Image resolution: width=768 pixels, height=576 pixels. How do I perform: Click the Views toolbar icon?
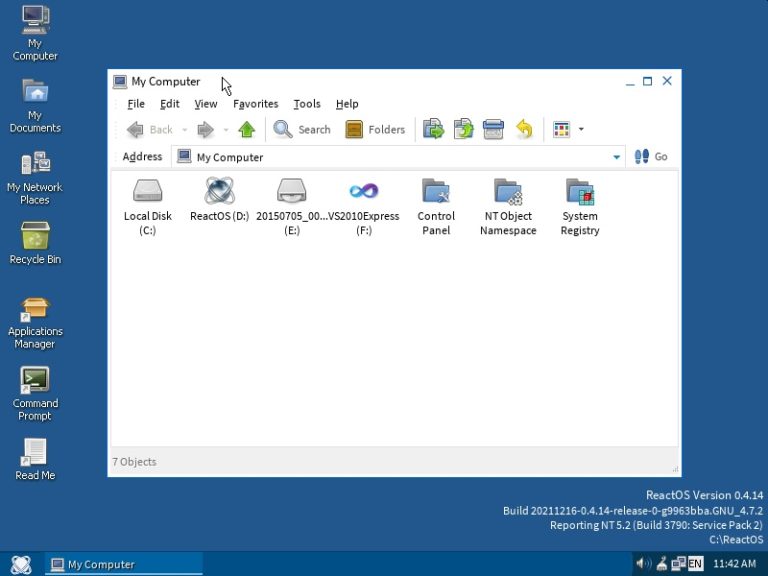coord(561,130)
